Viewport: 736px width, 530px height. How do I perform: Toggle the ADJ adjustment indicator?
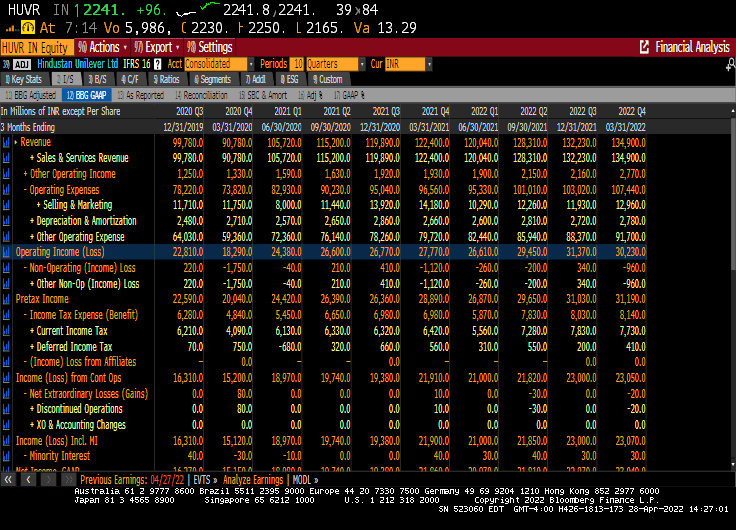coord(22,64)
